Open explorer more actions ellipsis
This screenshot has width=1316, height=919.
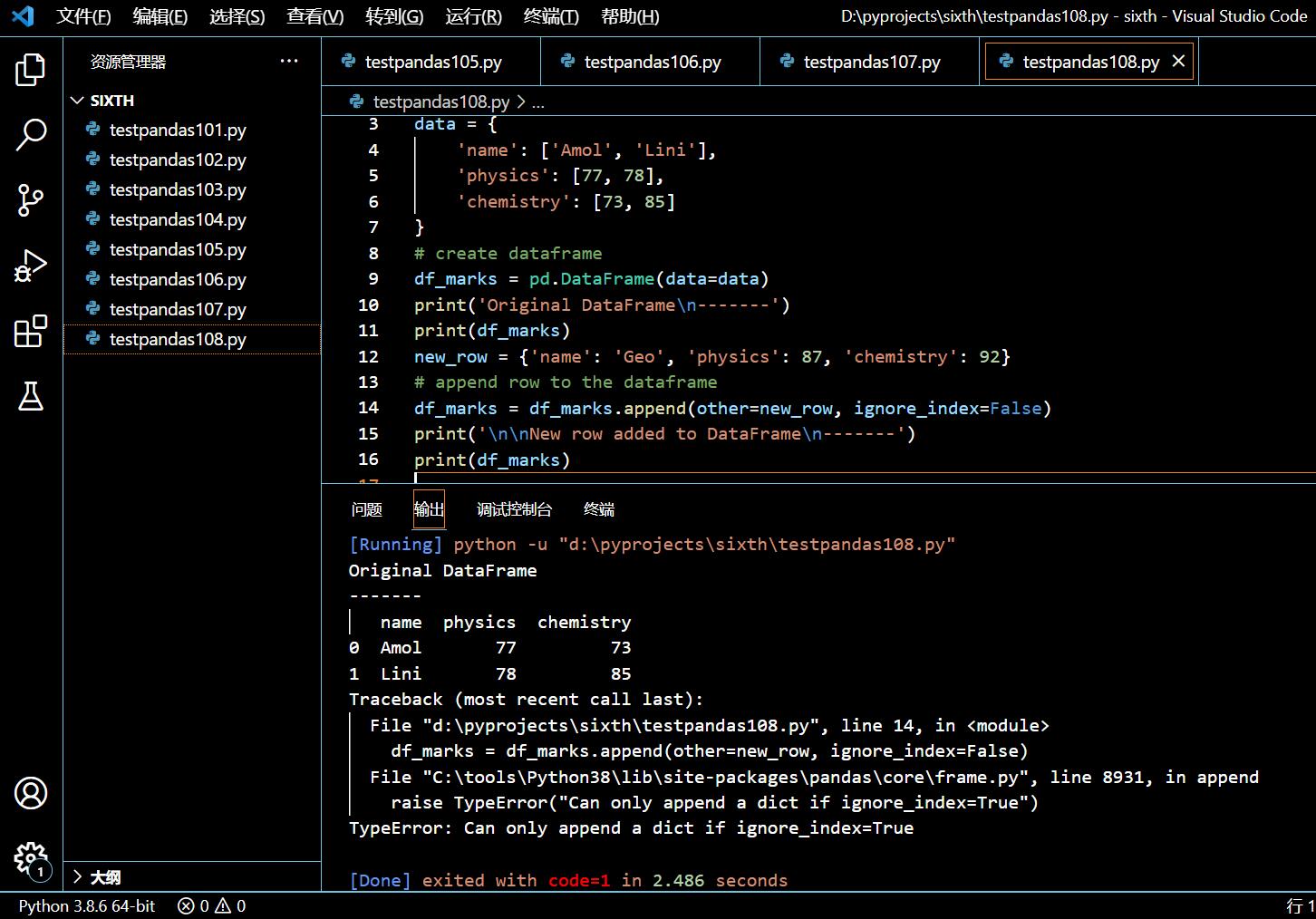[289, 61]
